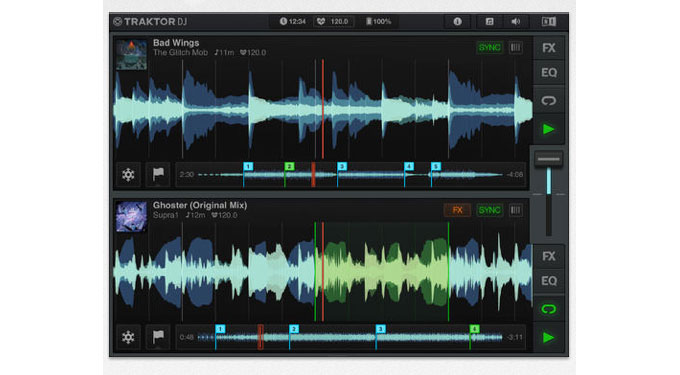Viewport: 680px width, 375px height.
Task: Jump to cue point 1 in Ghoster
Action: [x=220, y=329]
